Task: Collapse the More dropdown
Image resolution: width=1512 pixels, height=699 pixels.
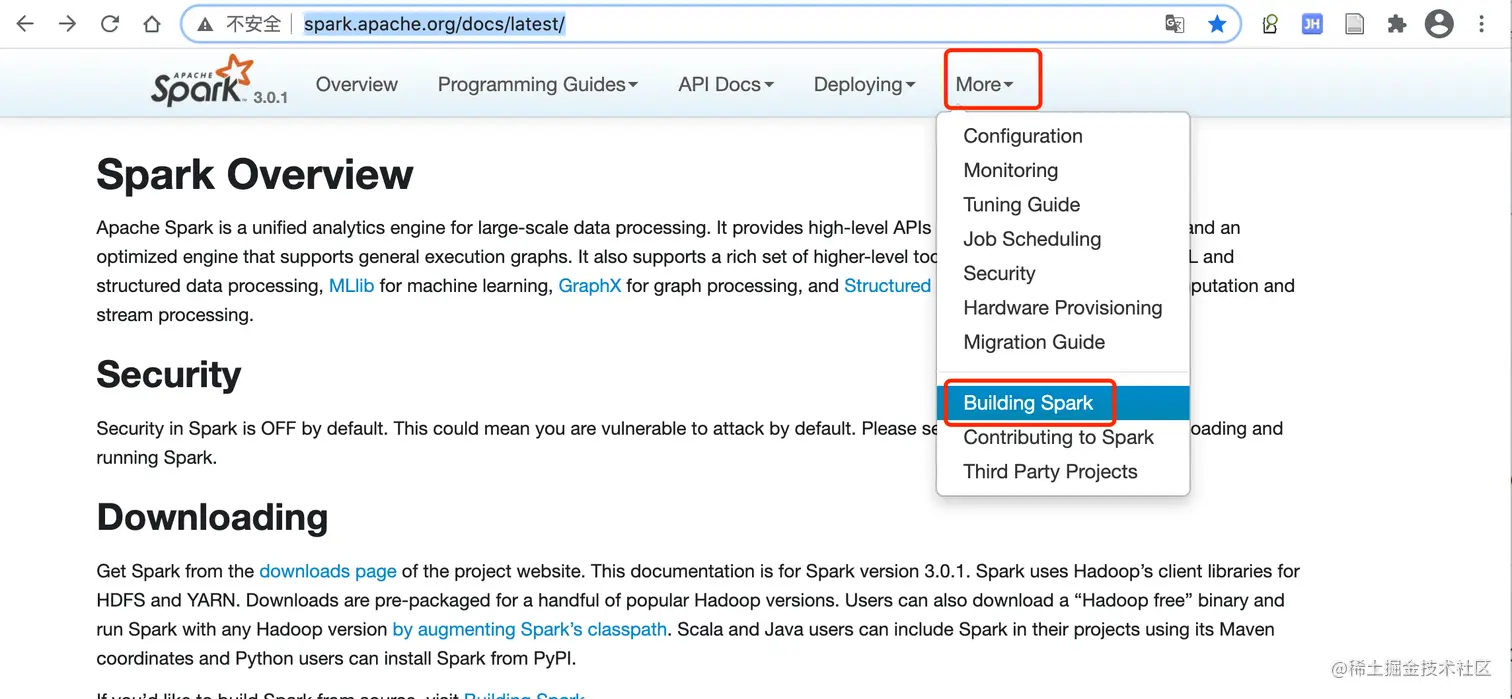Action: [985, 85]
